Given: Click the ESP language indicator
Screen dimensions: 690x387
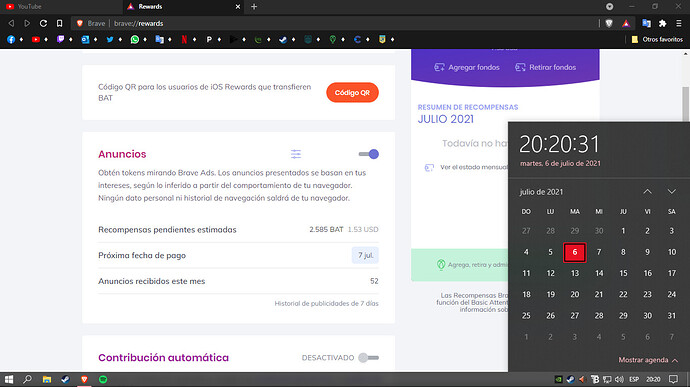Looking at the screenshot, I should (x=634, y=380).
